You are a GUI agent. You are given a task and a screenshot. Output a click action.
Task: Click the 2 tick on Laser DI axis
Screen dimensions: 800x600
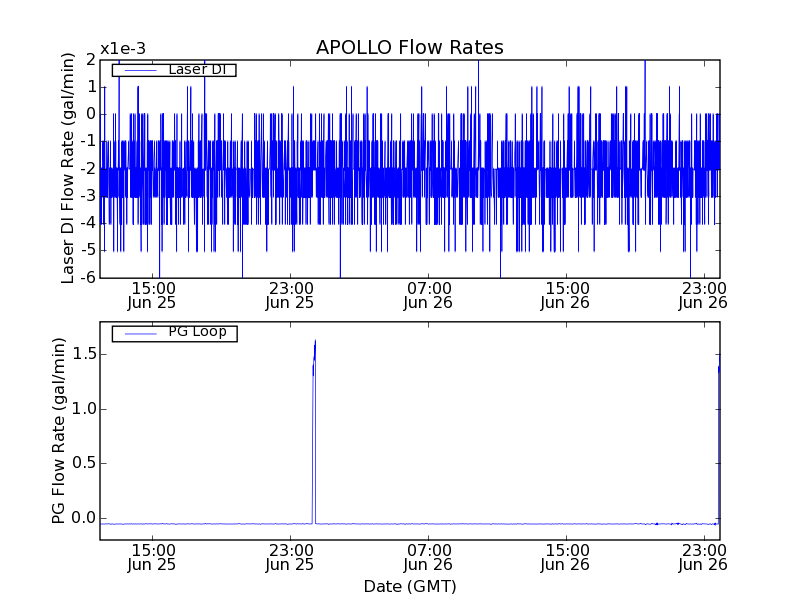click(91, 60)
